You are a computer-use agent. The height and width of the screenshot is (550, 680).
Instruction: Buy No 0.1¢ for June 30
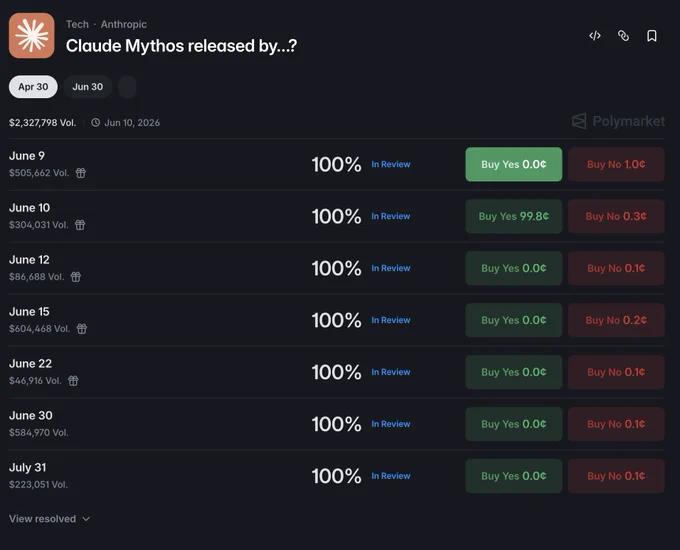click(616, 424)
